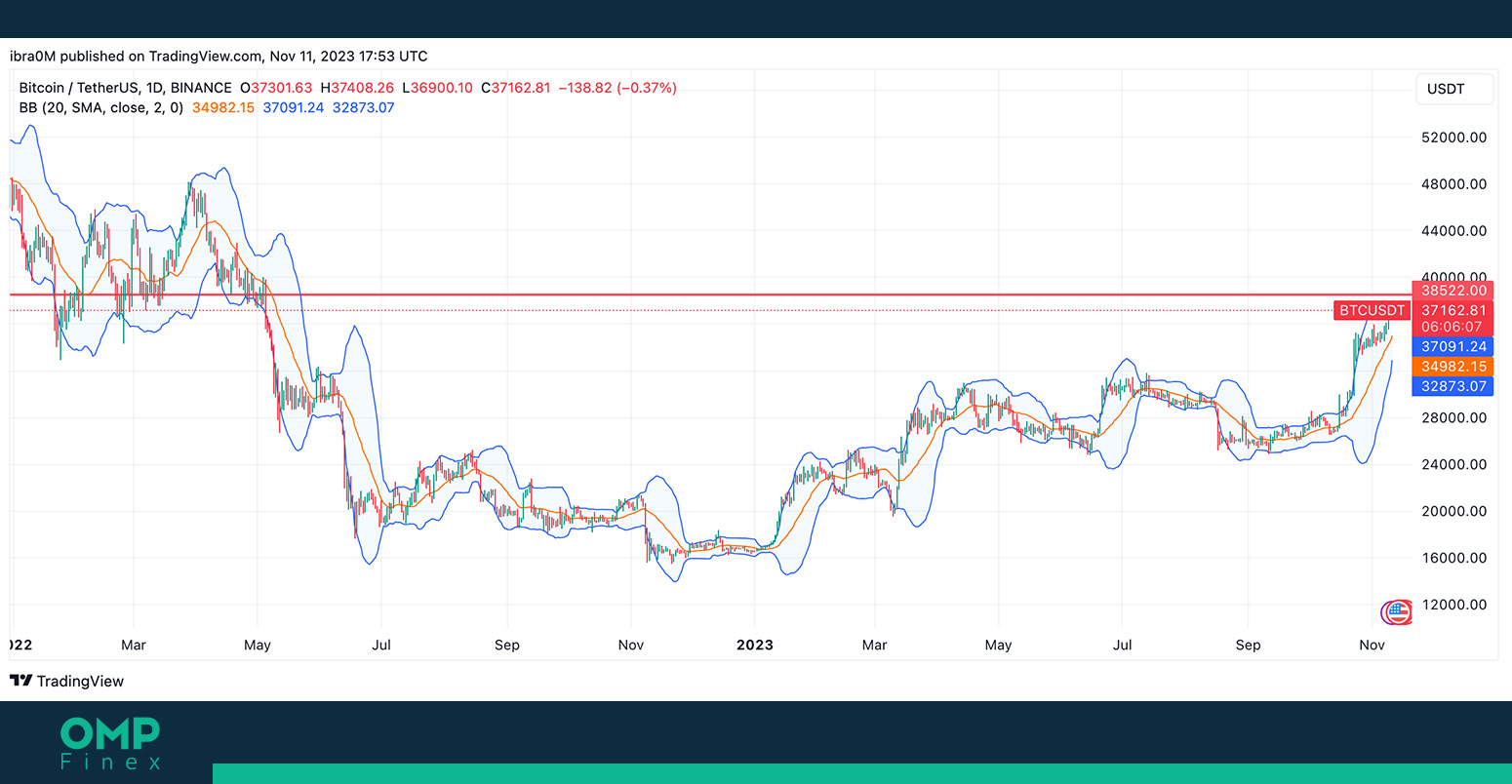Click the 37162.81 current price label
1512x784 pixels.
click(1453, 310)
